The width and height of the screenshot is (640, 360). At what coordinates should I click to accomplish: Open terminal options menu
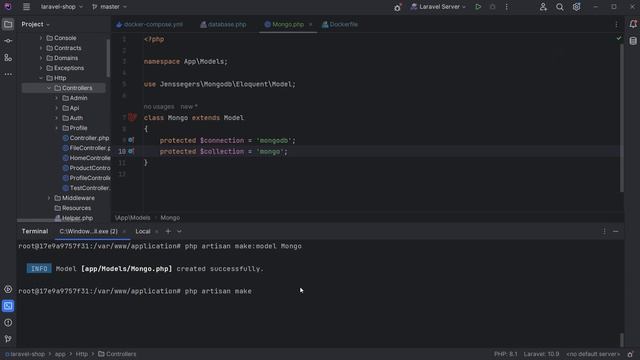[604, 231]
